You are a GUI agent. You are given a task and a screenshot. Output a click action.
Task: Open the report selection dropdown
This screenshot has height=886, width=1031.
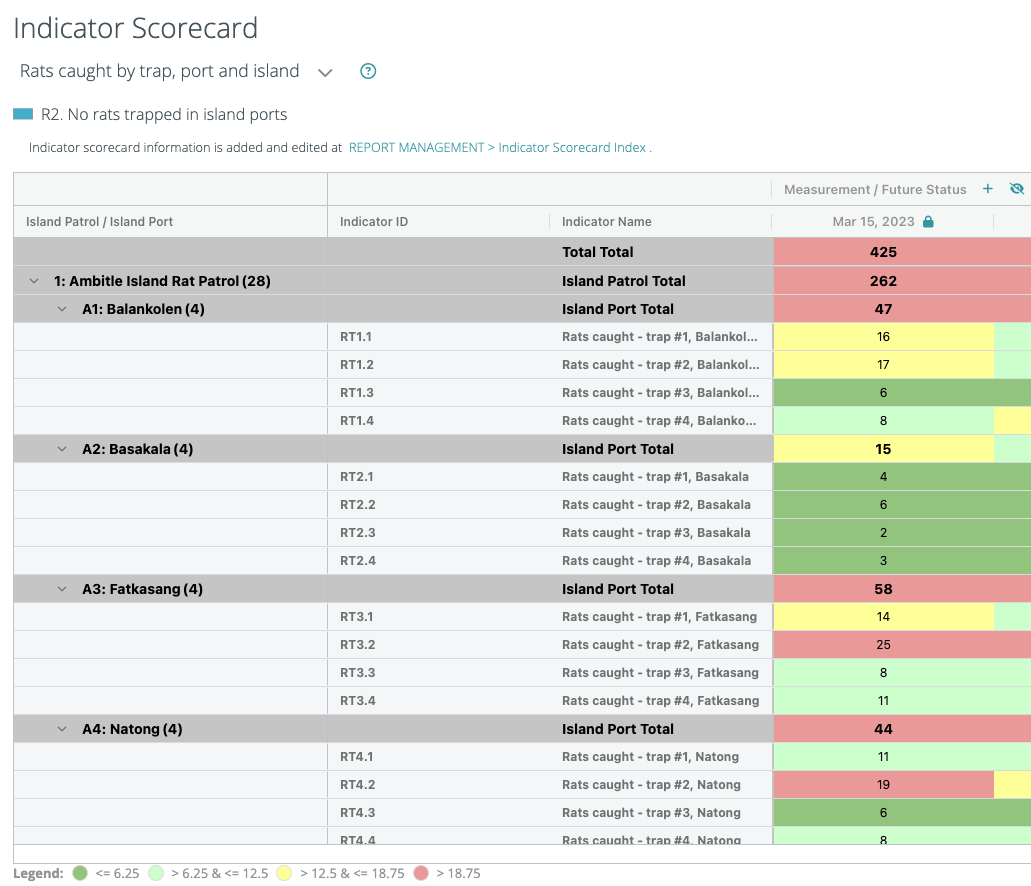[x=324, y=71]
